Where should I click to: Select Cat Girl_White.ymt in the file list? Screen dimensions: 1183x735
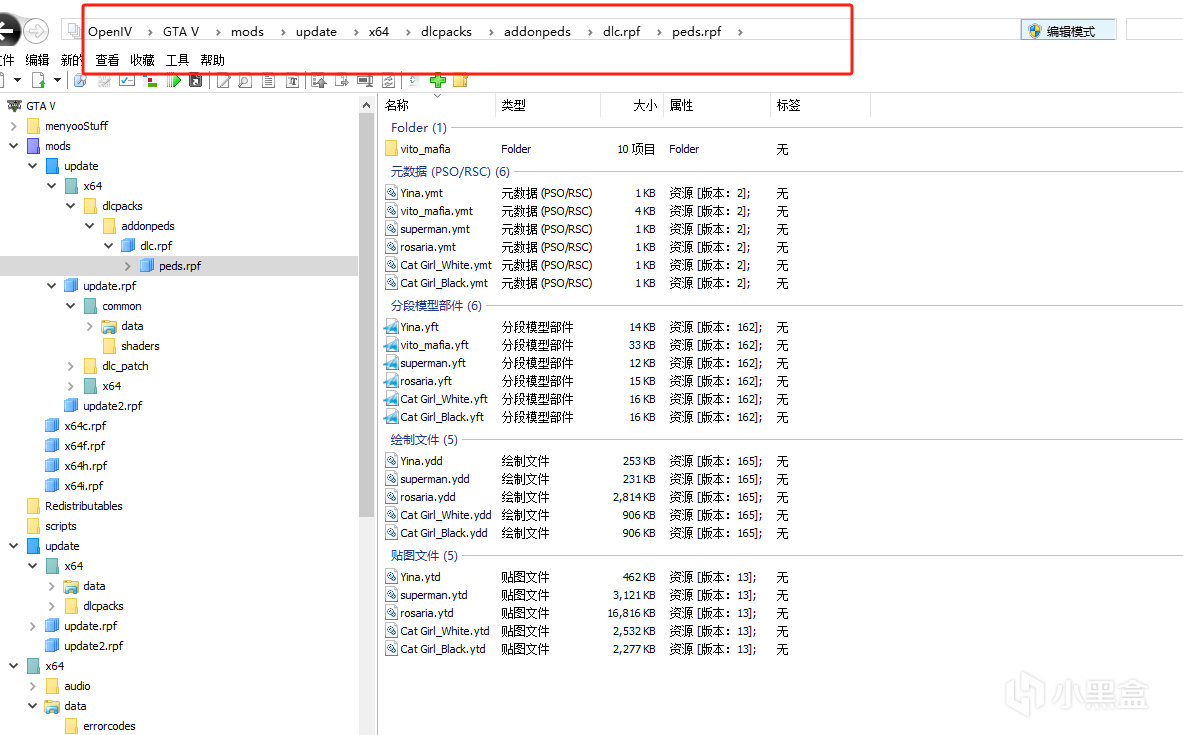(x=446, y=265)
